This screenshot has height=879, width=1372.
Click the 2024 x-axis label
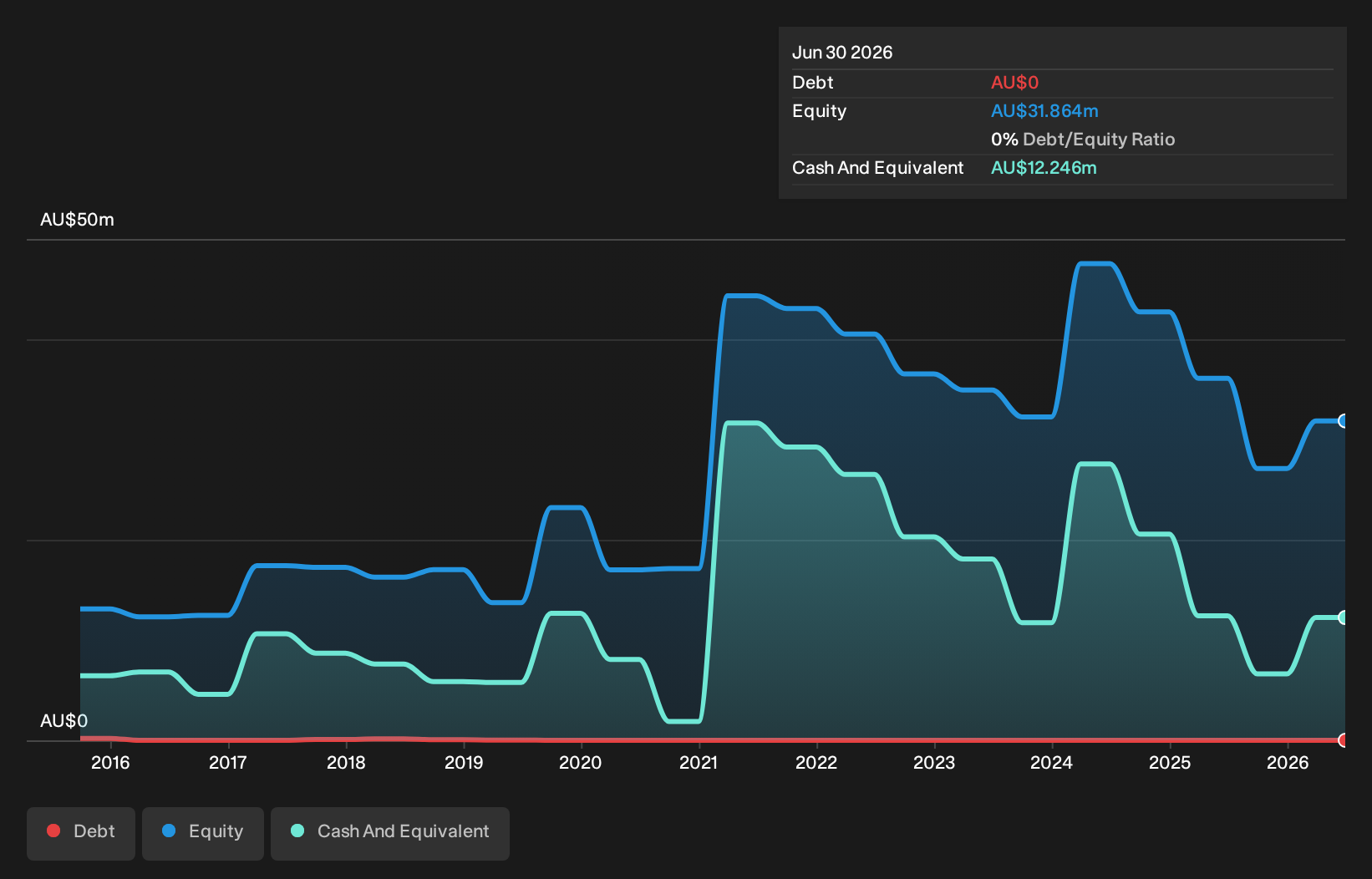pyautogui.click(x=1052, y=762)
